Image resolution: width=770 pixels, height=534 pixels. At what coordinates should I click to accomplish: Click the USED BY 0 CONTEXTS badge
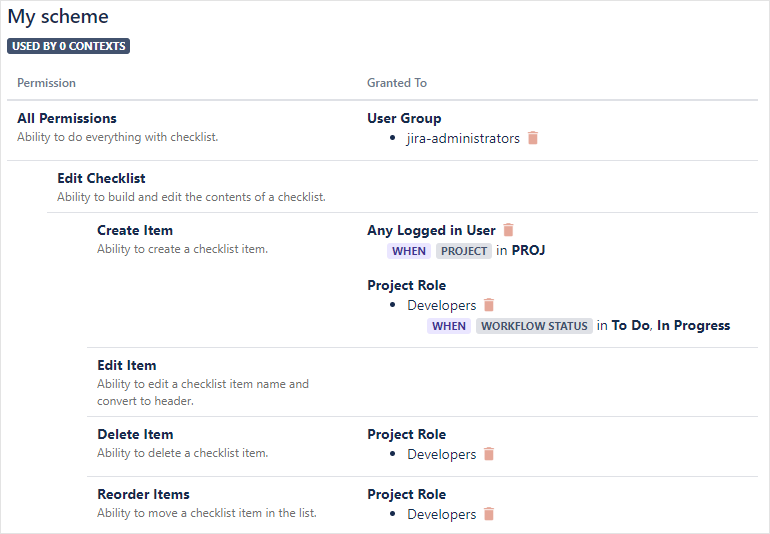point(69,46)
